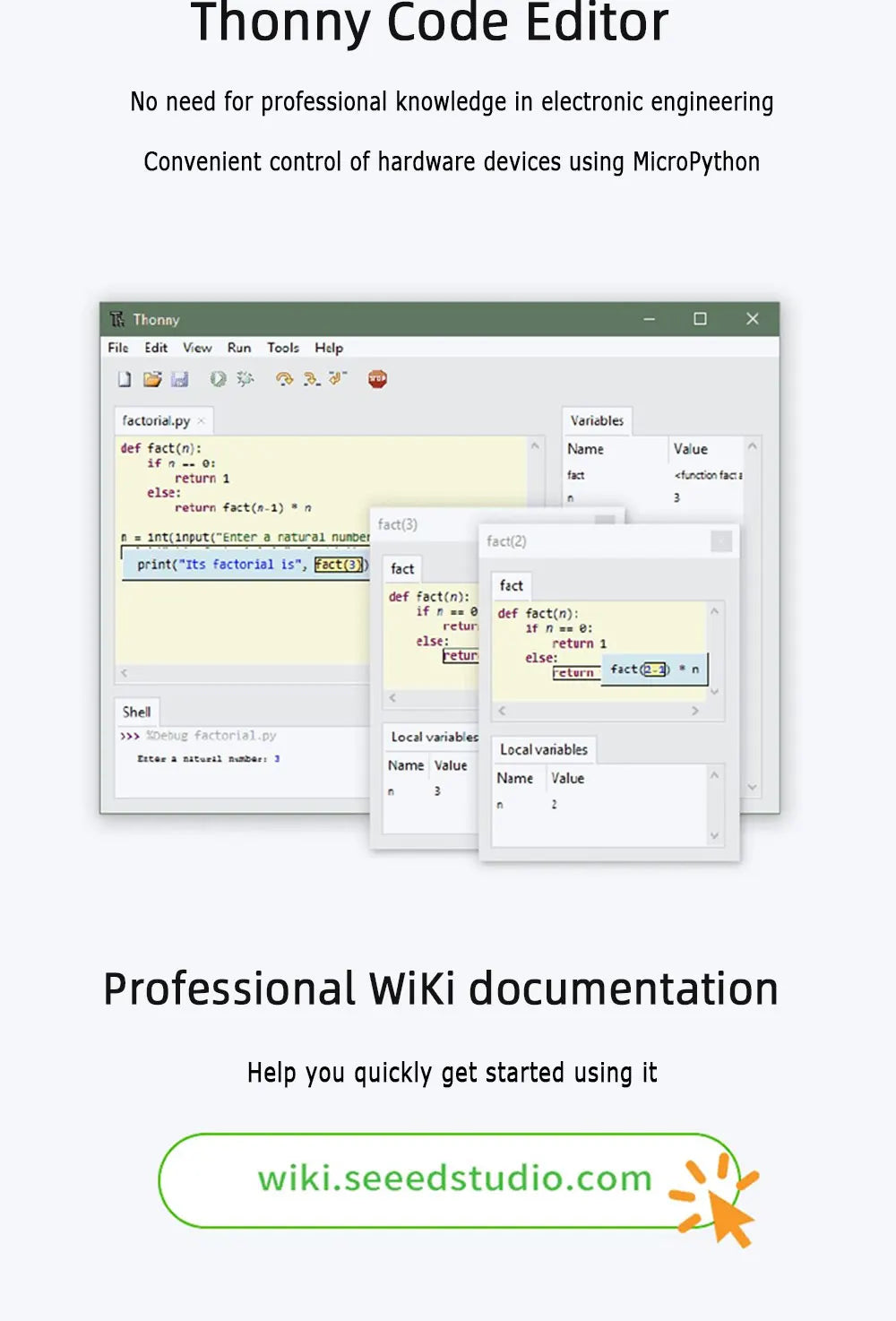
Task: Click the Thonny logo in title bar
Action: [x=117, y=319]
